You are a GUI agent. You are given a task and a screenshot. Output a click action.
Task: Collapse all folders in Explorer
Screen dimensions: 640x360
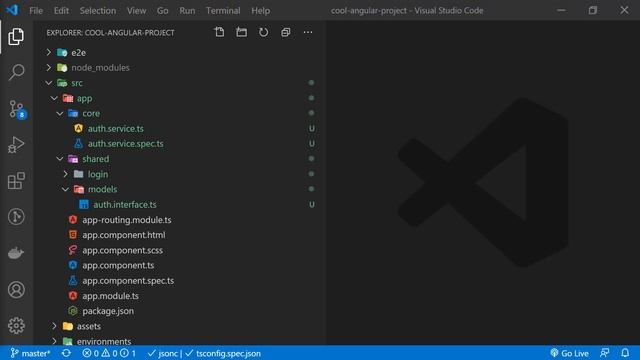pos(286,32)
